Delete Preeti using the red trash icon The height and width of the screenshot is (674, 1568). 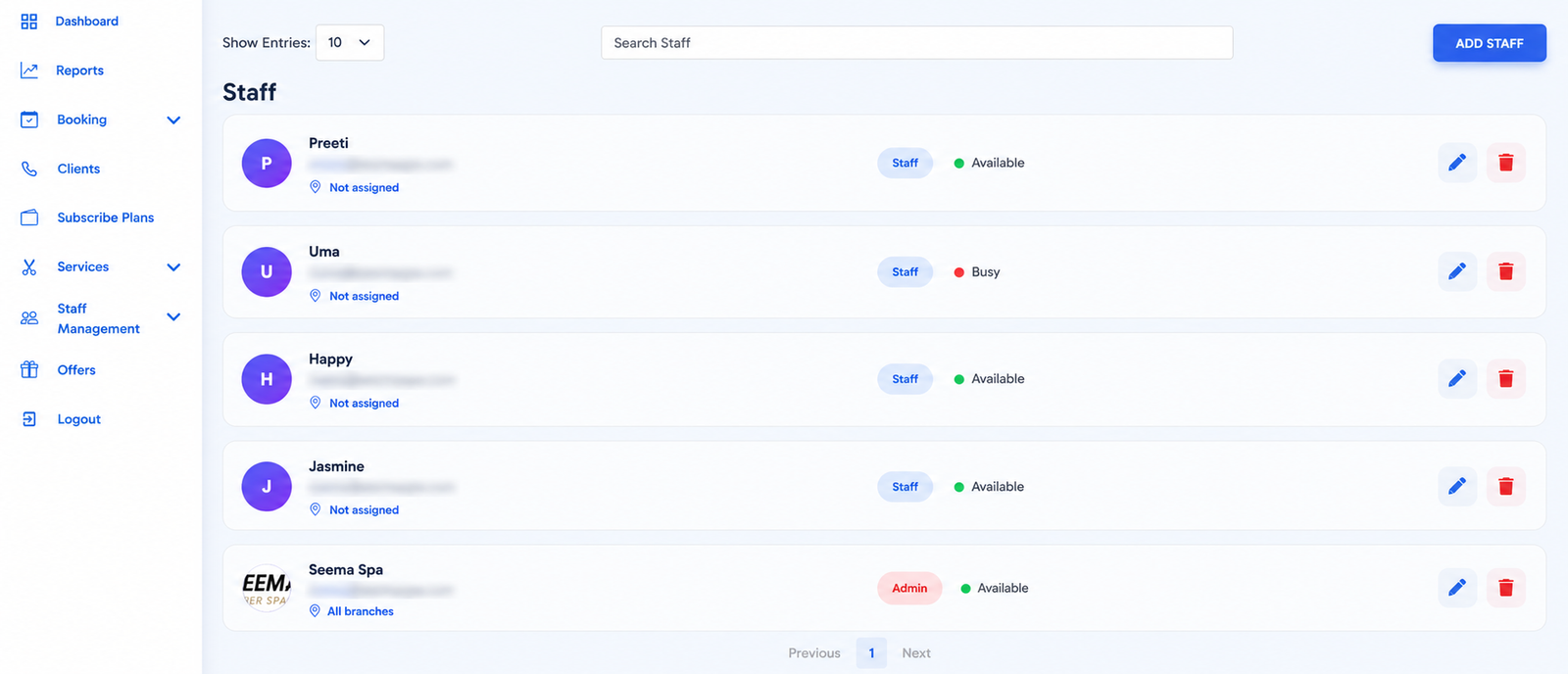click(1506, 163)
